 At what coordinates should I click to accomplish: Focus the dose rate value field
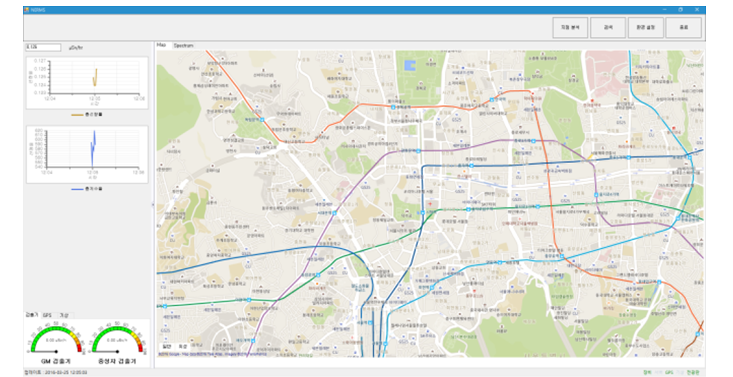click(x=43, y=47)
